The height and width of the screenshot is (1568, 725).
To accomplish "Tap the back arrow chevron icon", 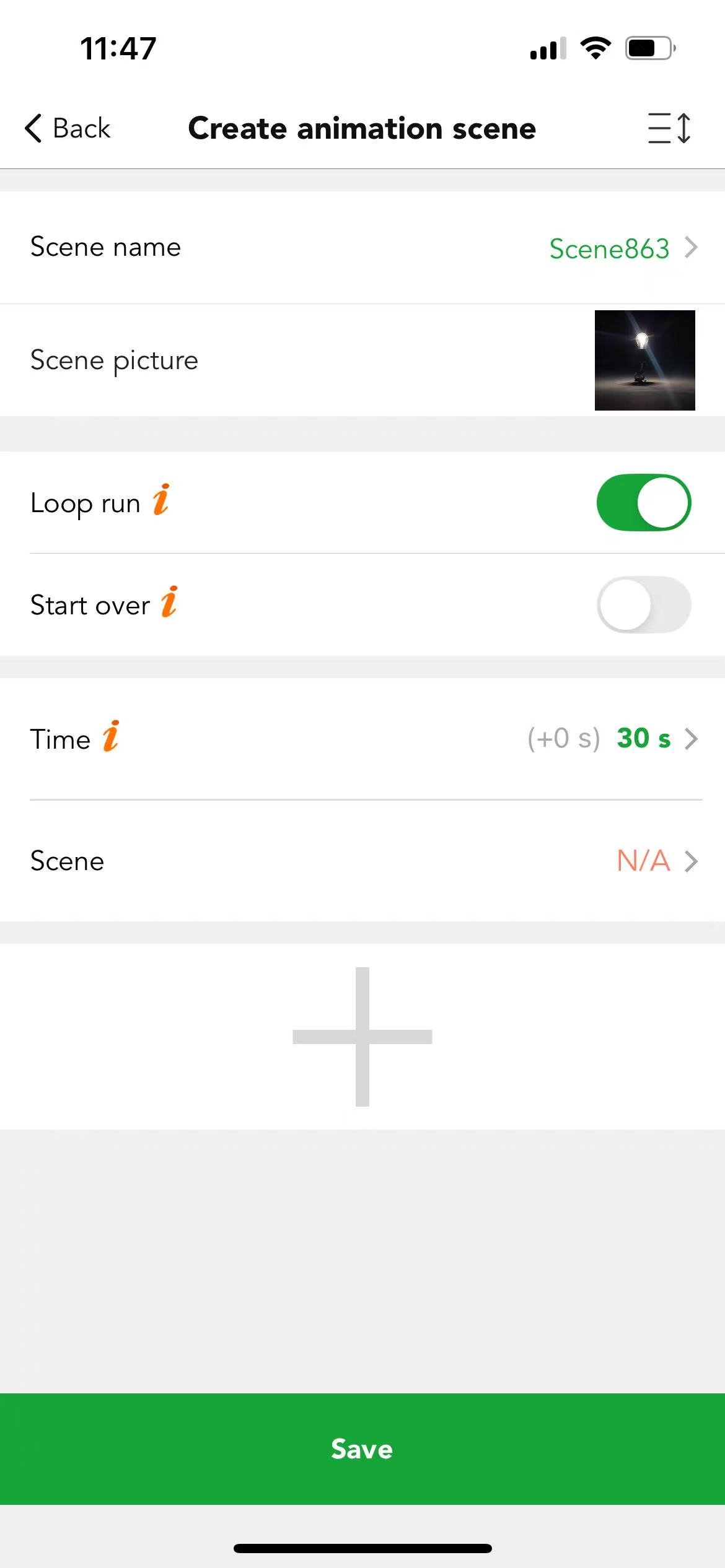I will (x=33, y=128).
